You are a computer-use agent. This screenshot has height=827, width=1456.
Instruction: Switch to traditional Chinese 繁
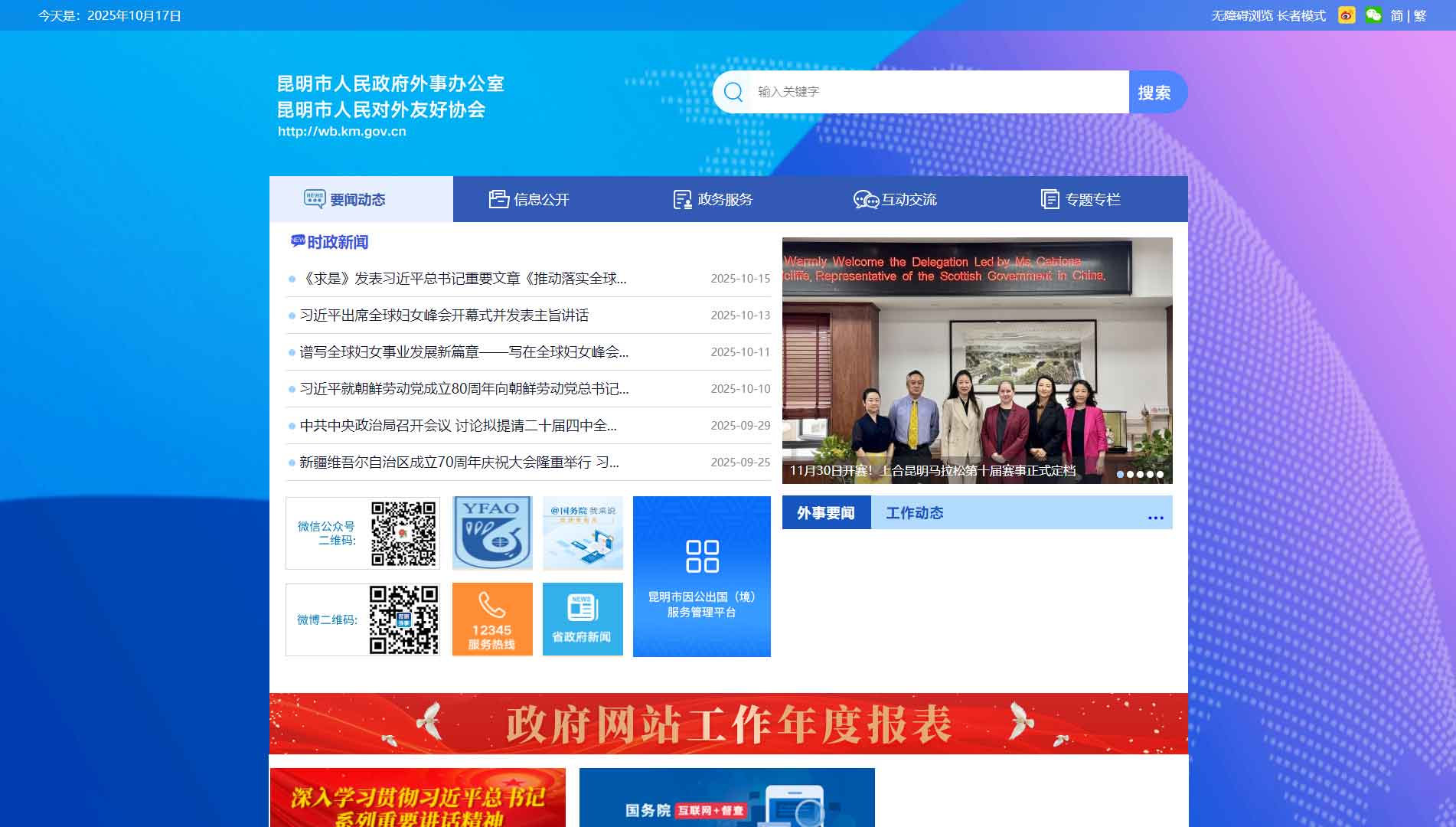tap(1420, 15)
